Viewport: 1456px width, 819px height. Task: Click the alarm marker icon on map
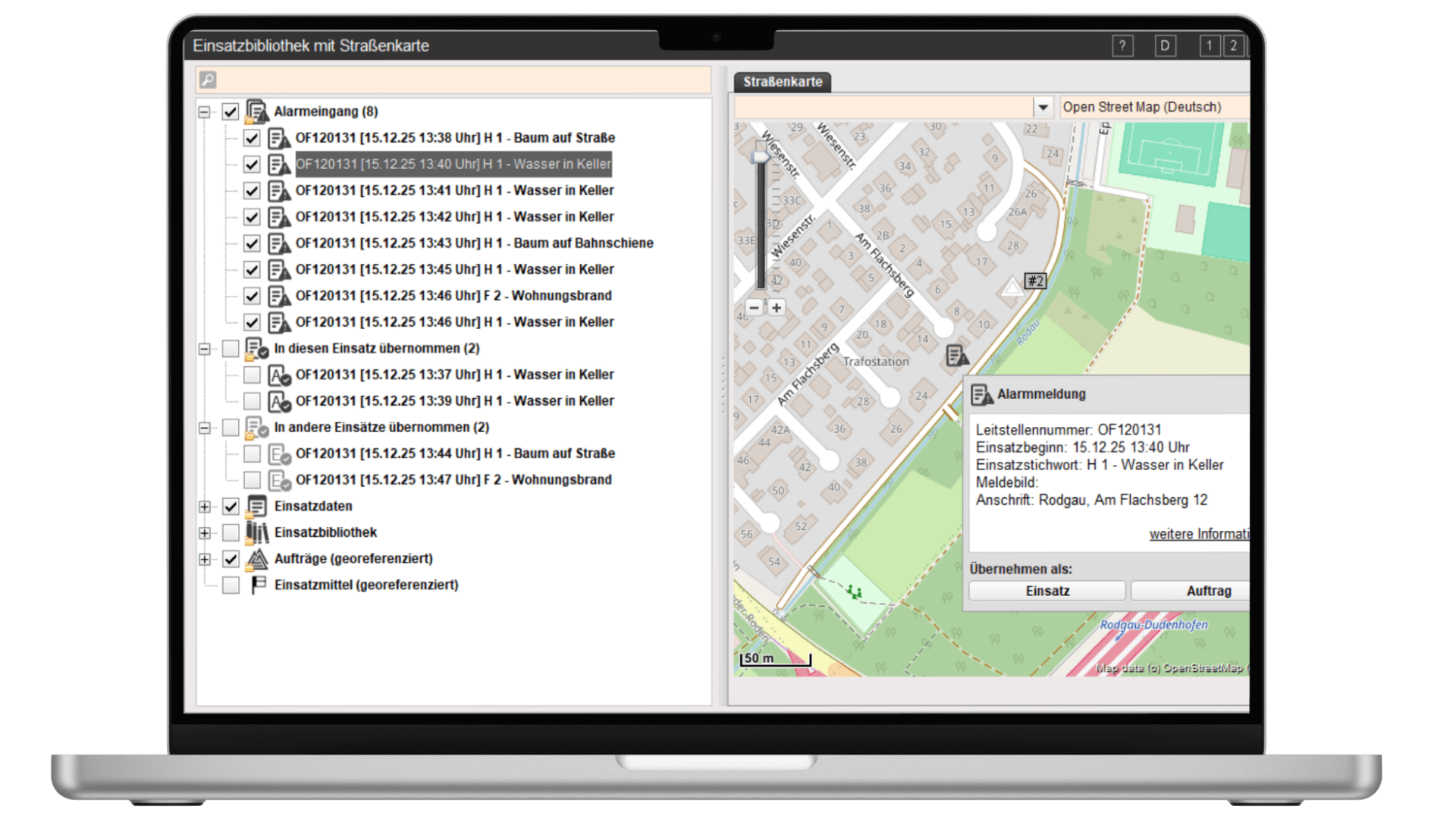pos(957,355)
